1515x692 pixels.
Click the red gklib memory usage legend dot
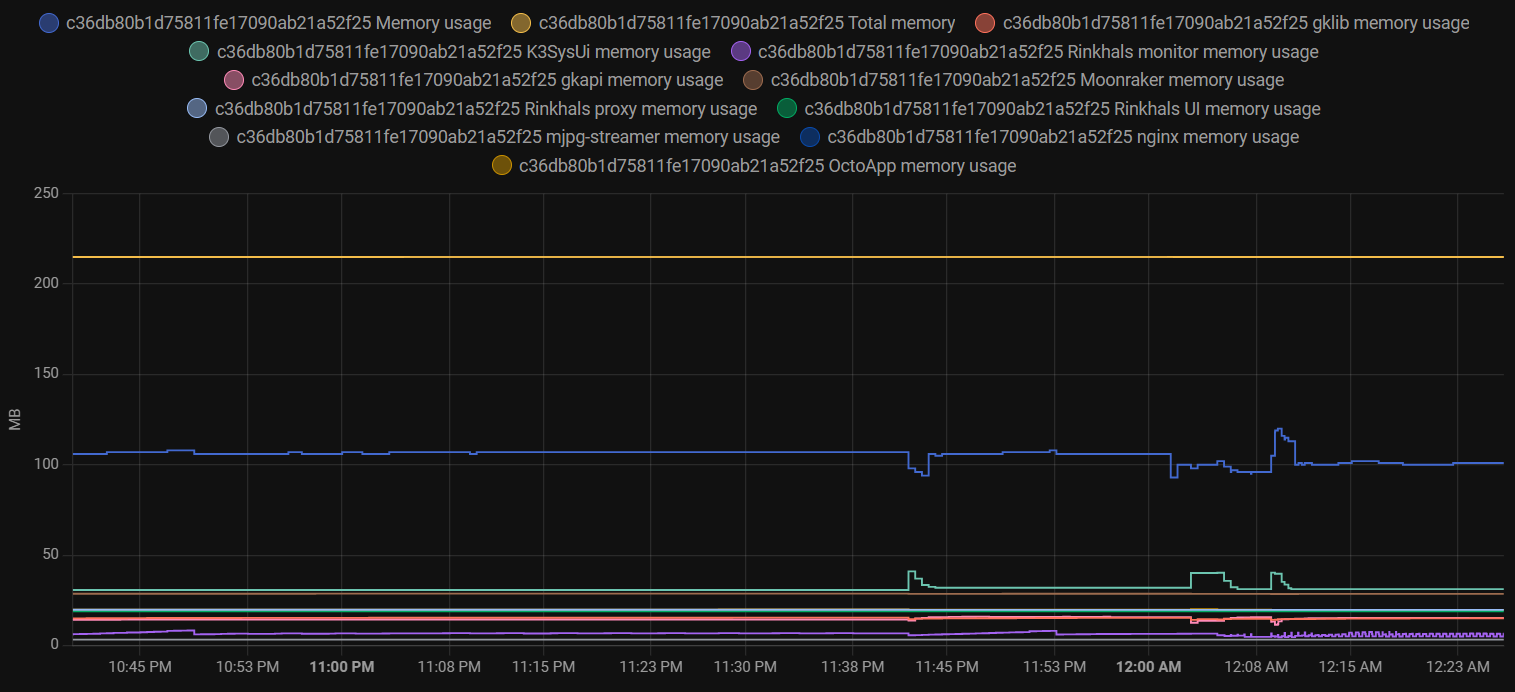tap(985, 22)
